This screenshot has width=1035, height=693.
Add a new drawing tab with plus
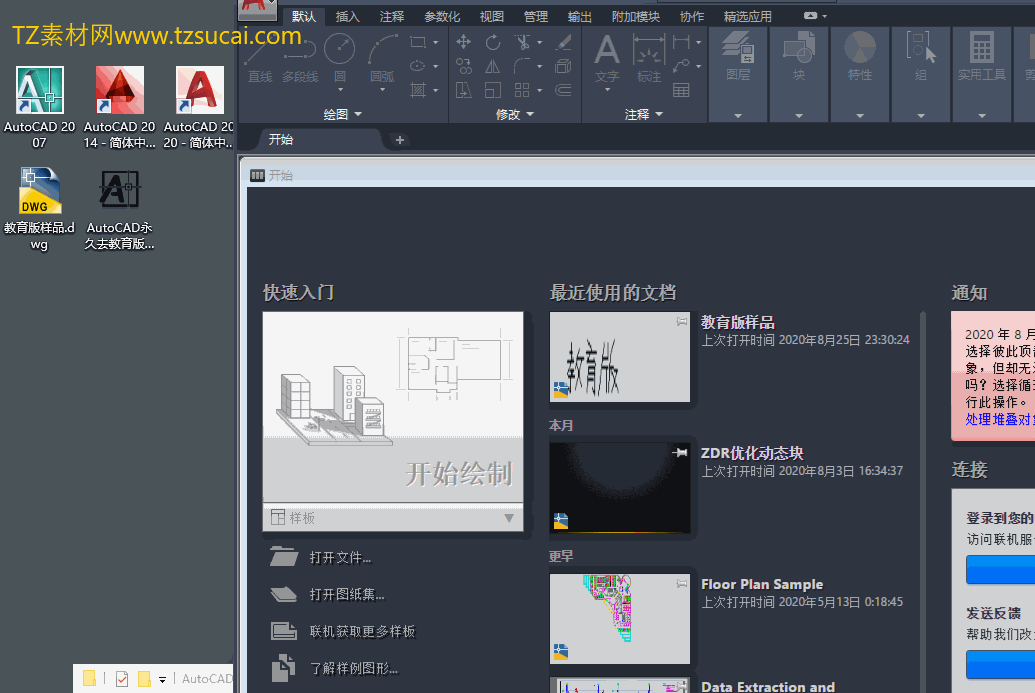399,140
